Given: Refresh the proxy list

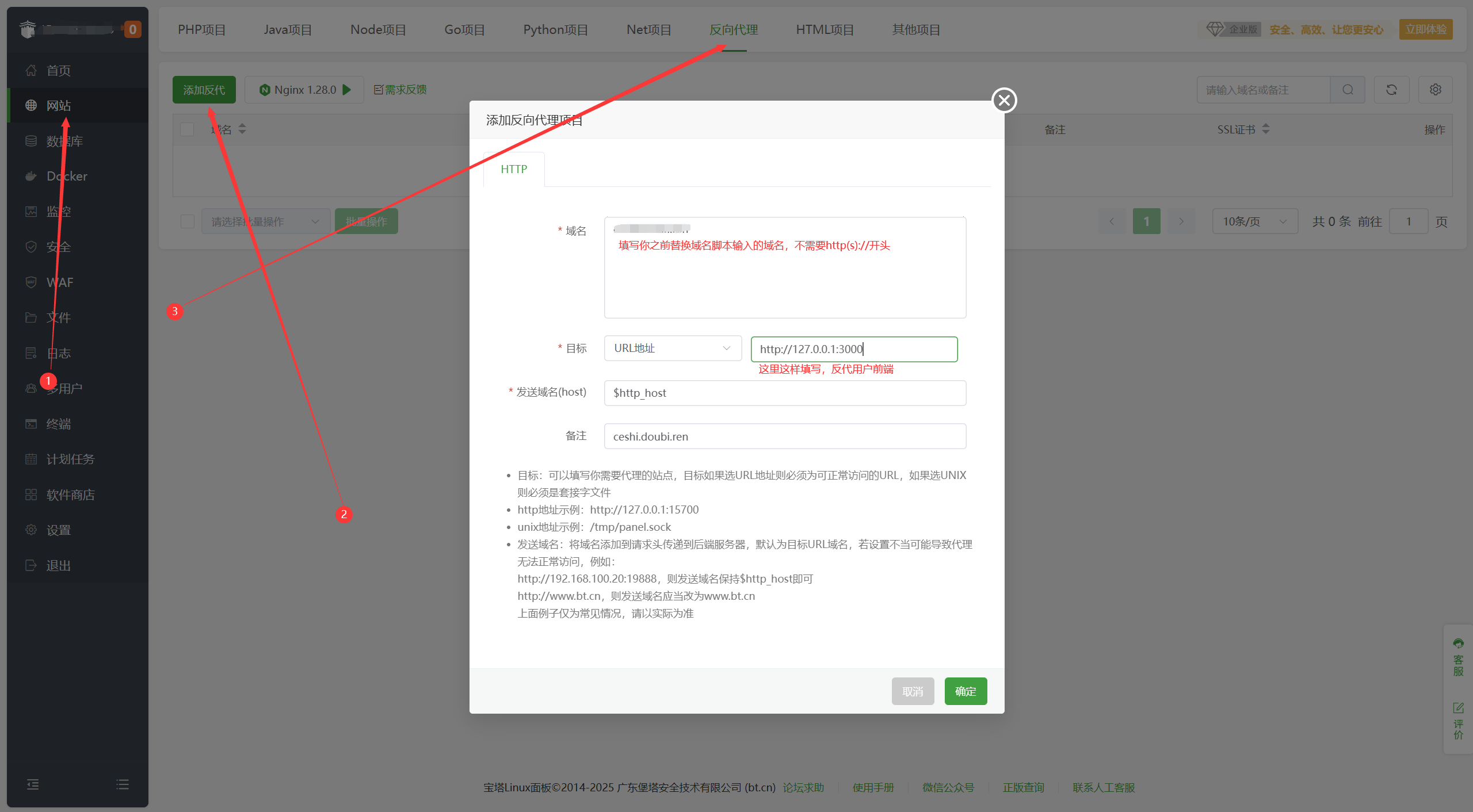Looking at the screenshot, I should click(1391, 90).
